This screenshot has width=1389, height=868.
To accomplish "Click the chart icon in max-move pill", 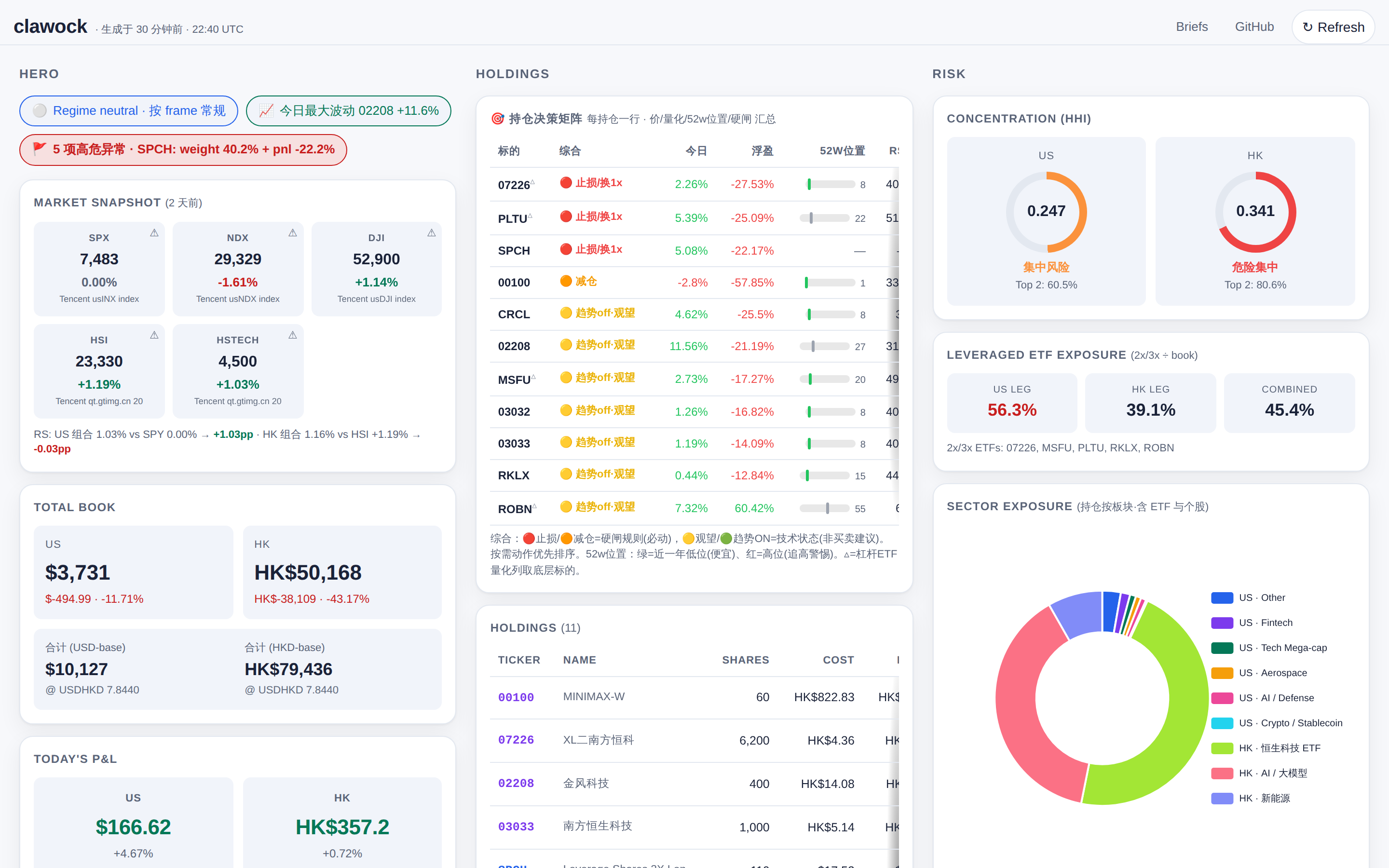I will [x=266, y=111].
